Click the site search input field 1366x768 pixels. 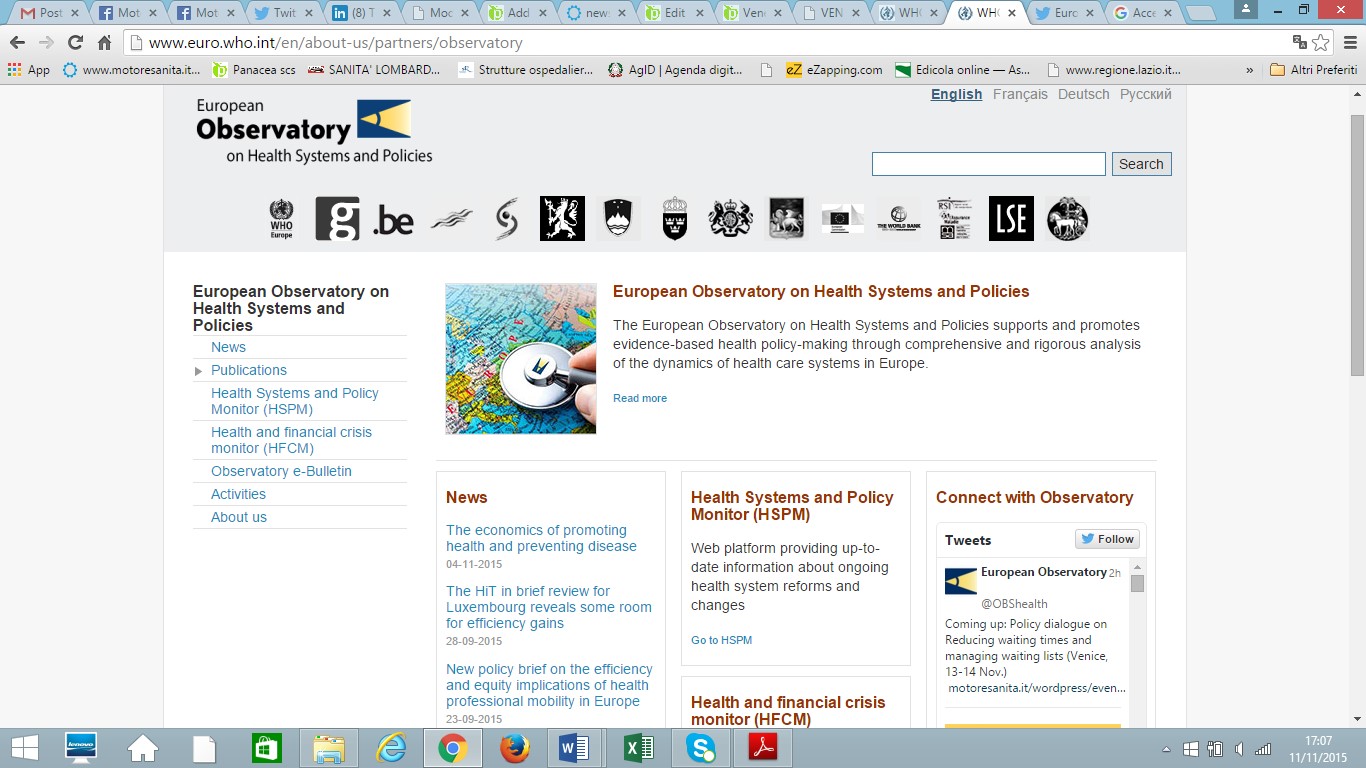point(988,164)
